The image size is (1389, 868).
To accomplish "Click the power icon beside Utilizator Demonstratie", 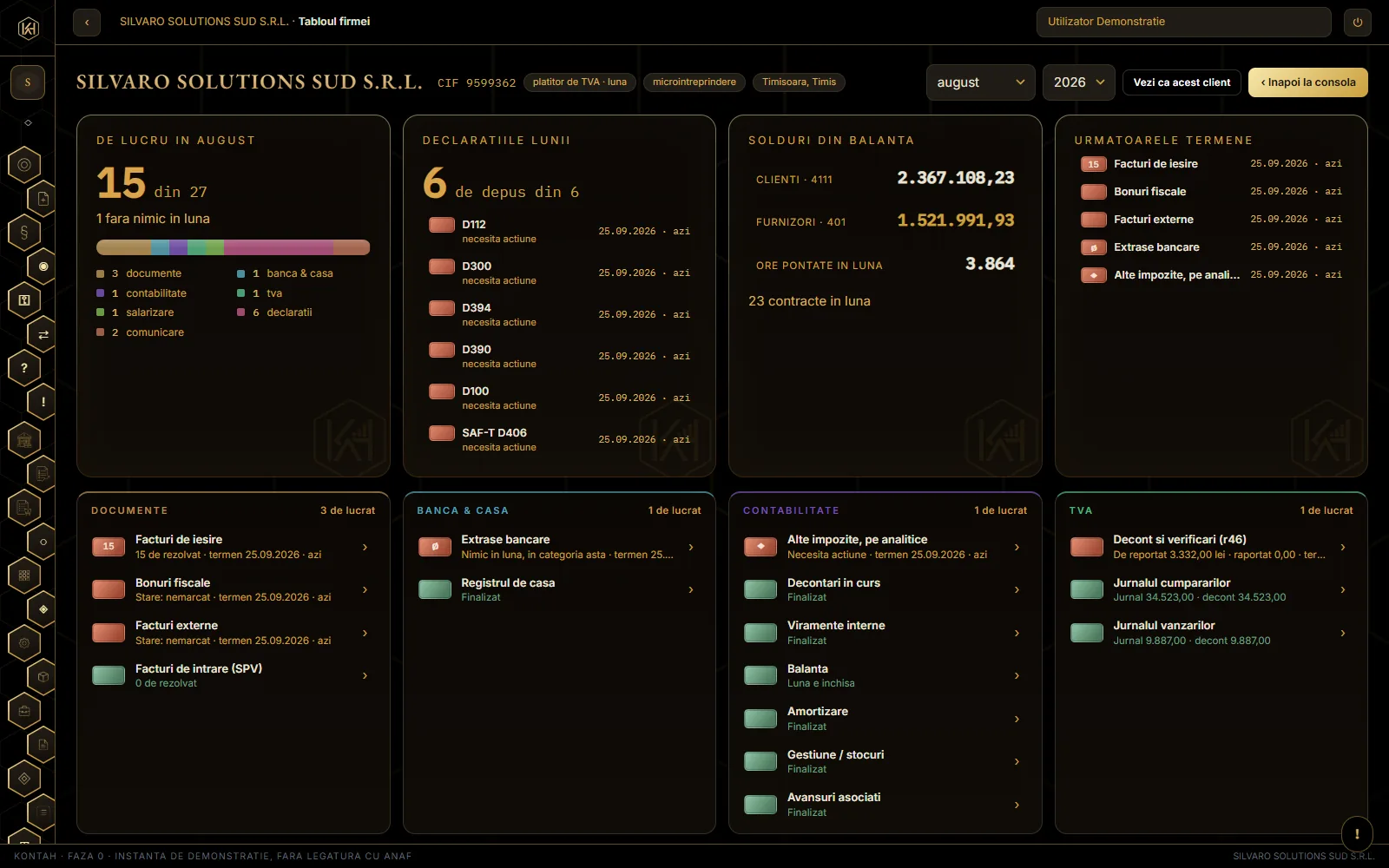I will pos(1358,22).
